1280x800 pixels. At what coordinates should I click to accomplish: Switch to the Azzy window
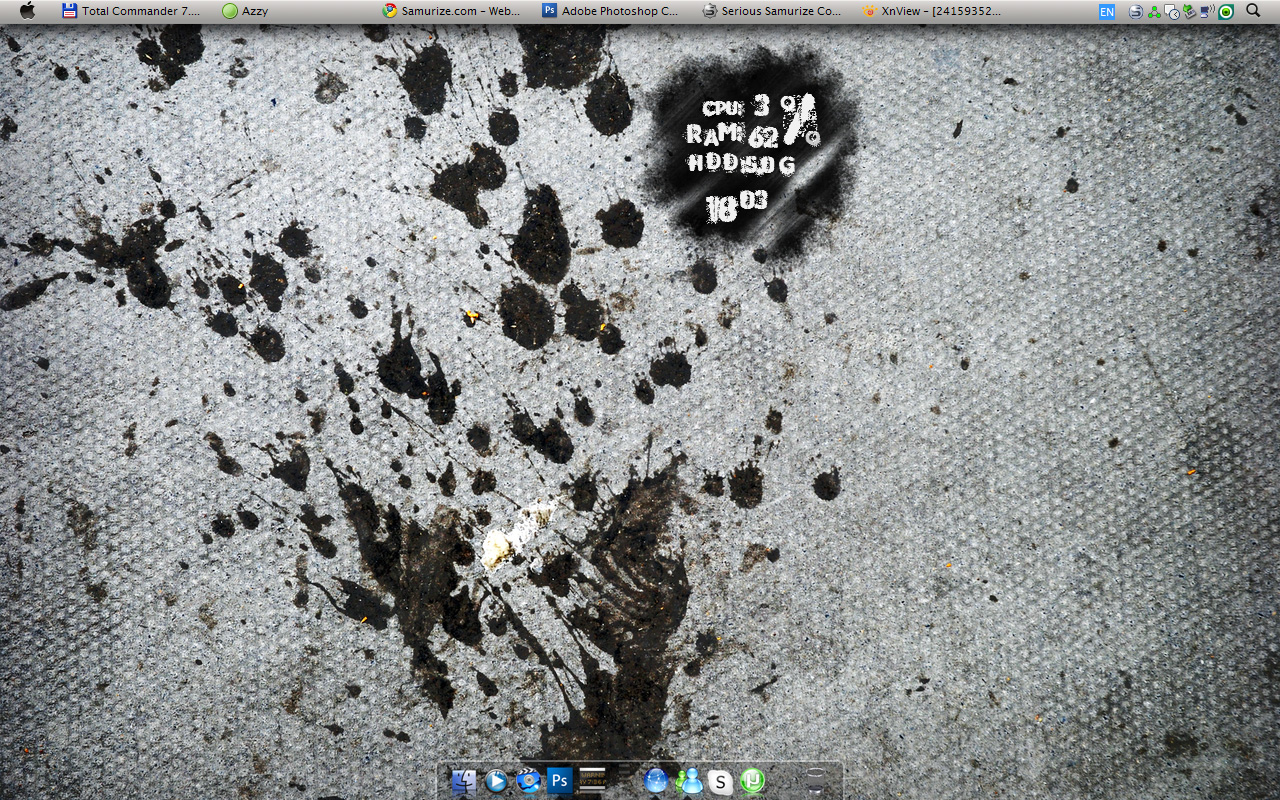pos(245,11)
